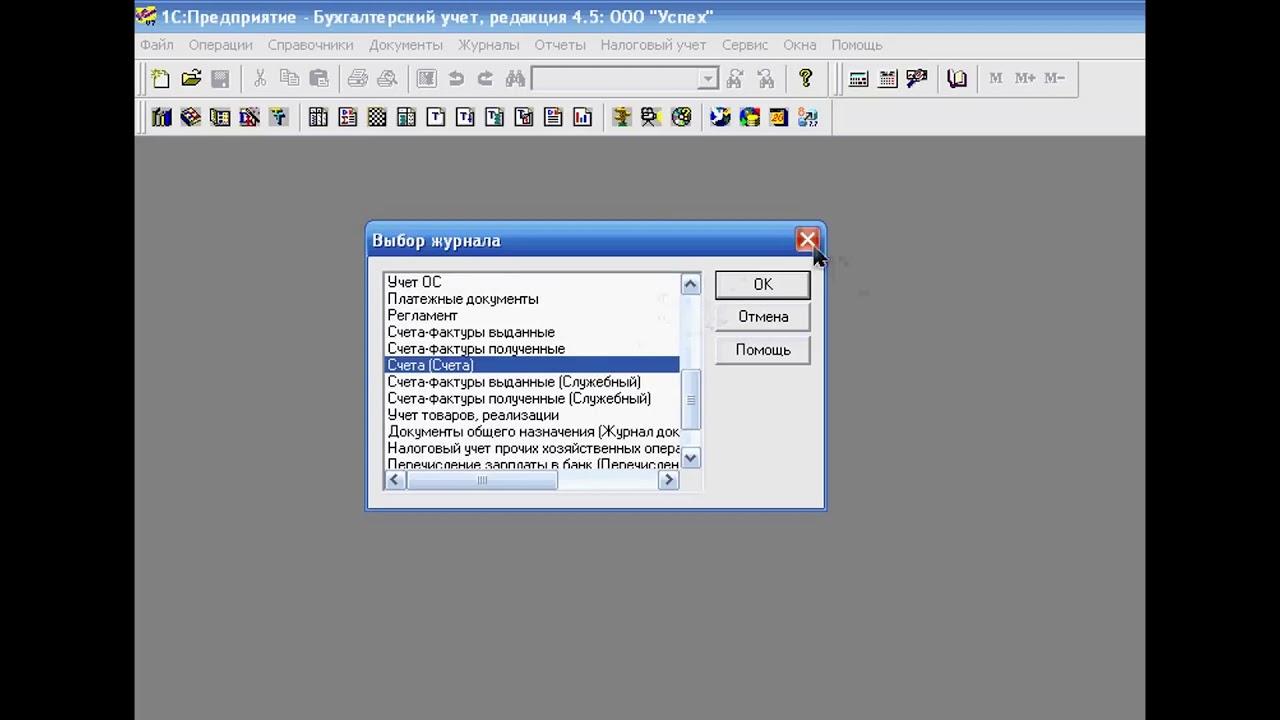The width and height of the screenshot is (1280, 720).
Task: Select Налоговый учет прочих хозяйственных row
Action: tap(532, 448)
